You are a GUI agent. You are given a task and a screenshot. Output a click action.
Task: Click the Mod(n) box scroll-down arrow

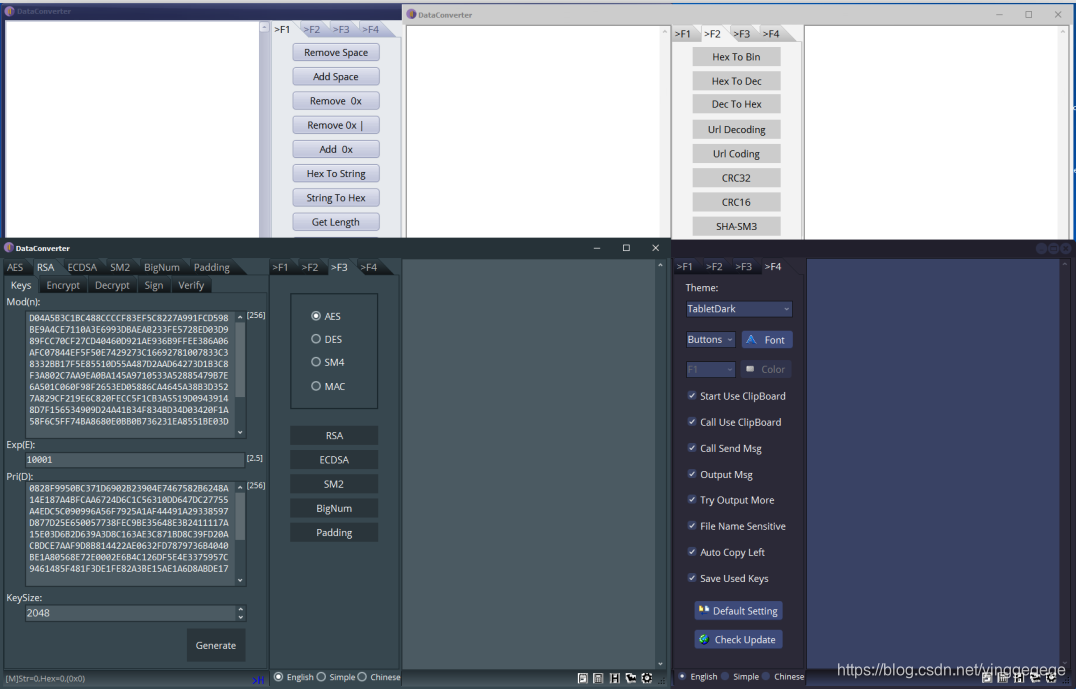[240, 432]
